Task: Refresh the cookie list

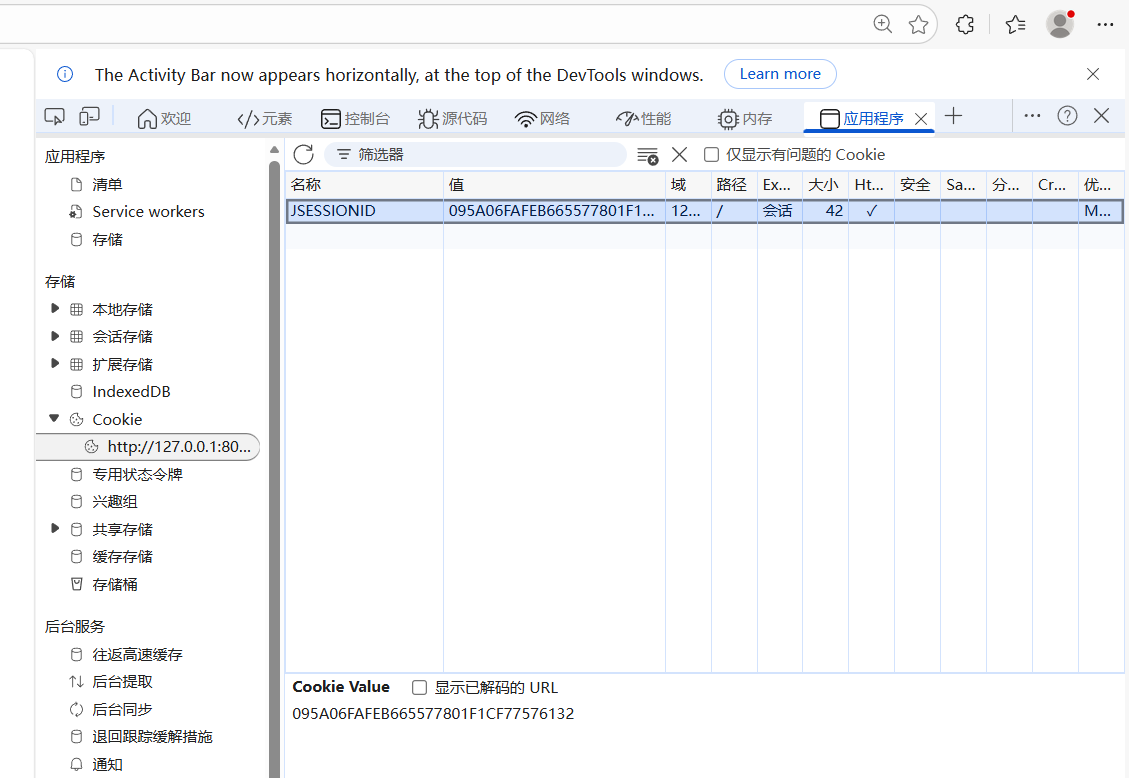Action: 304,154
